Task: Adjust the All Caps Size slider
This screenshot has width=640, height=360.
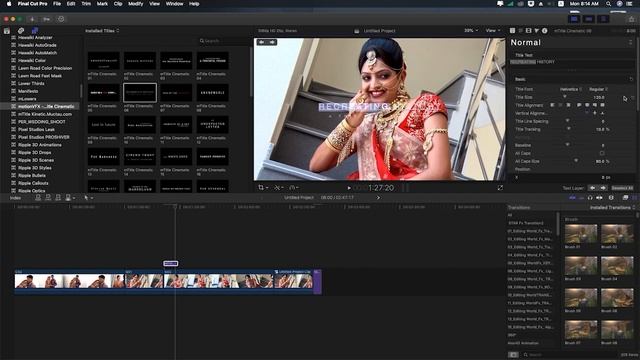Action: 576,161
